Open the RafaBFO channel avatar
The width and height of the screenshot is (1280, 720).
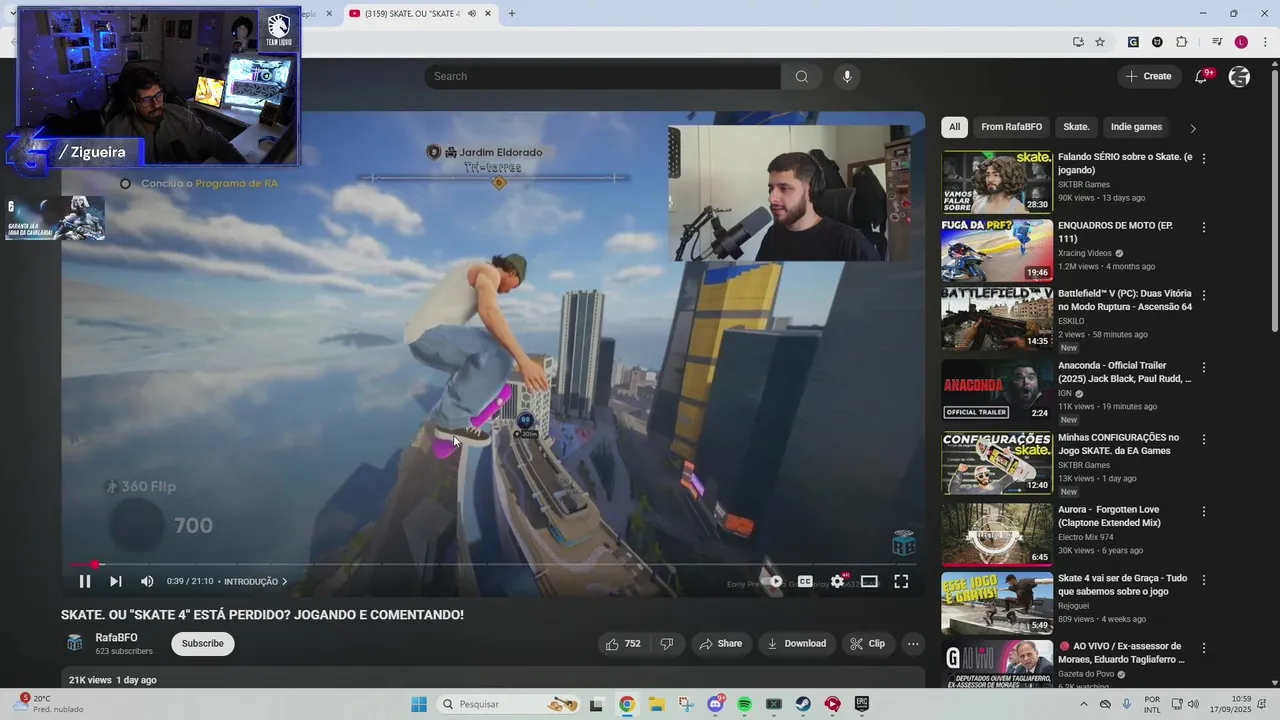(74, 643)
